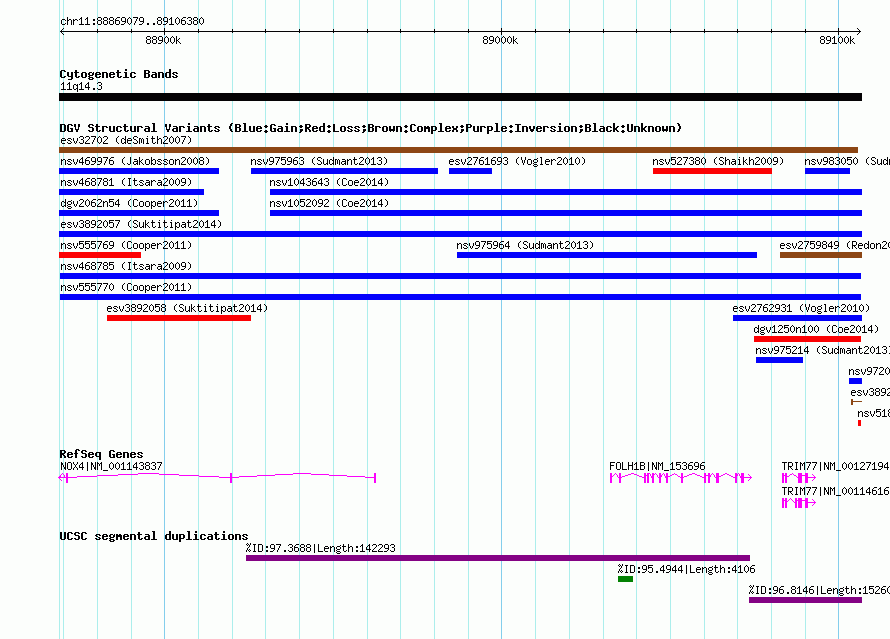Click the 11q14.3 cytogenetic band bar
890x639 pixels.
[460, 98]
